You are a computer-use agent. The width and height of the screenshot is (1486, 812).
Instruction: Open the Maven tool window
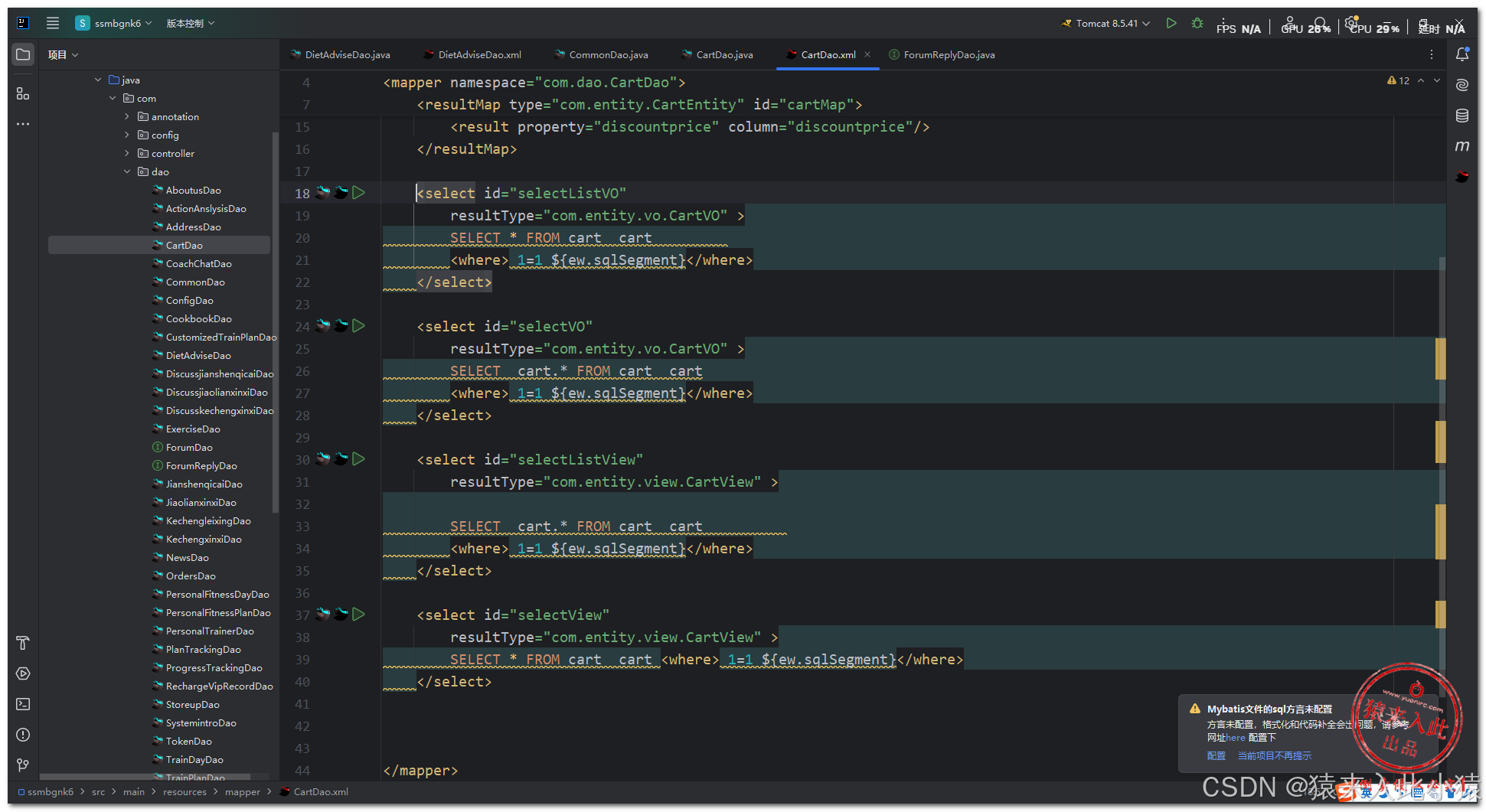click(1462, 145)
